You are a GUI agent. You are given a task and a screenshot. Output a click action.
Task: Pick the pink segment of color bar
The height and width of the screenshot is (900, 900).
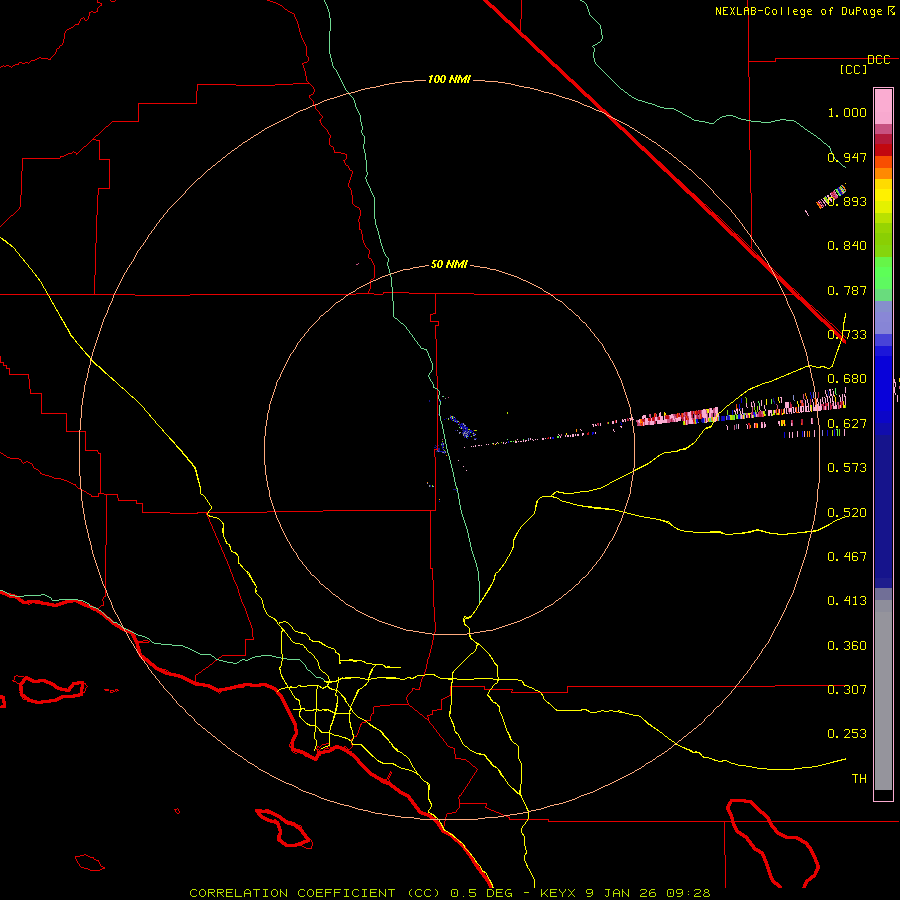click(883, 107)
